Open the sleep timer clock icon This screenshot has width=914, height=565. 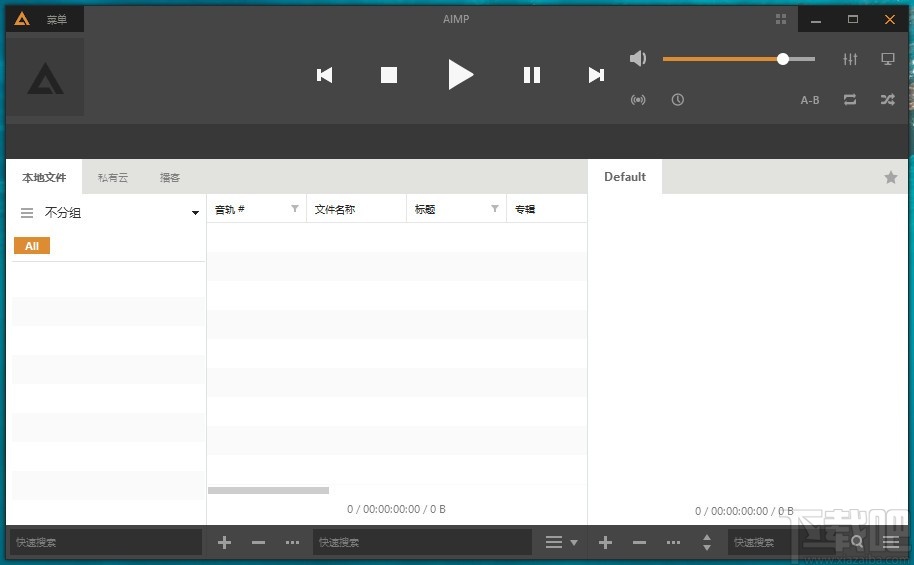[677, 100]
